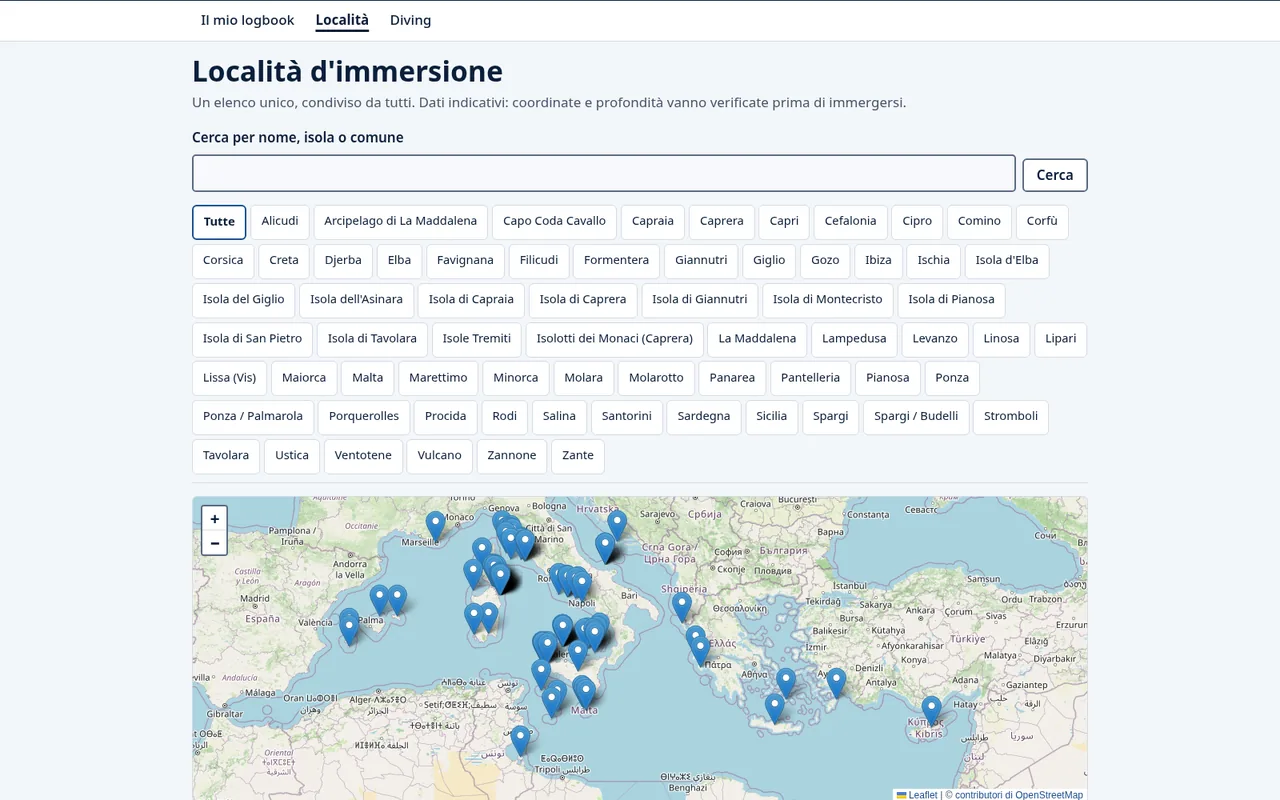Filter locations by Alicudi

[280, 222]
